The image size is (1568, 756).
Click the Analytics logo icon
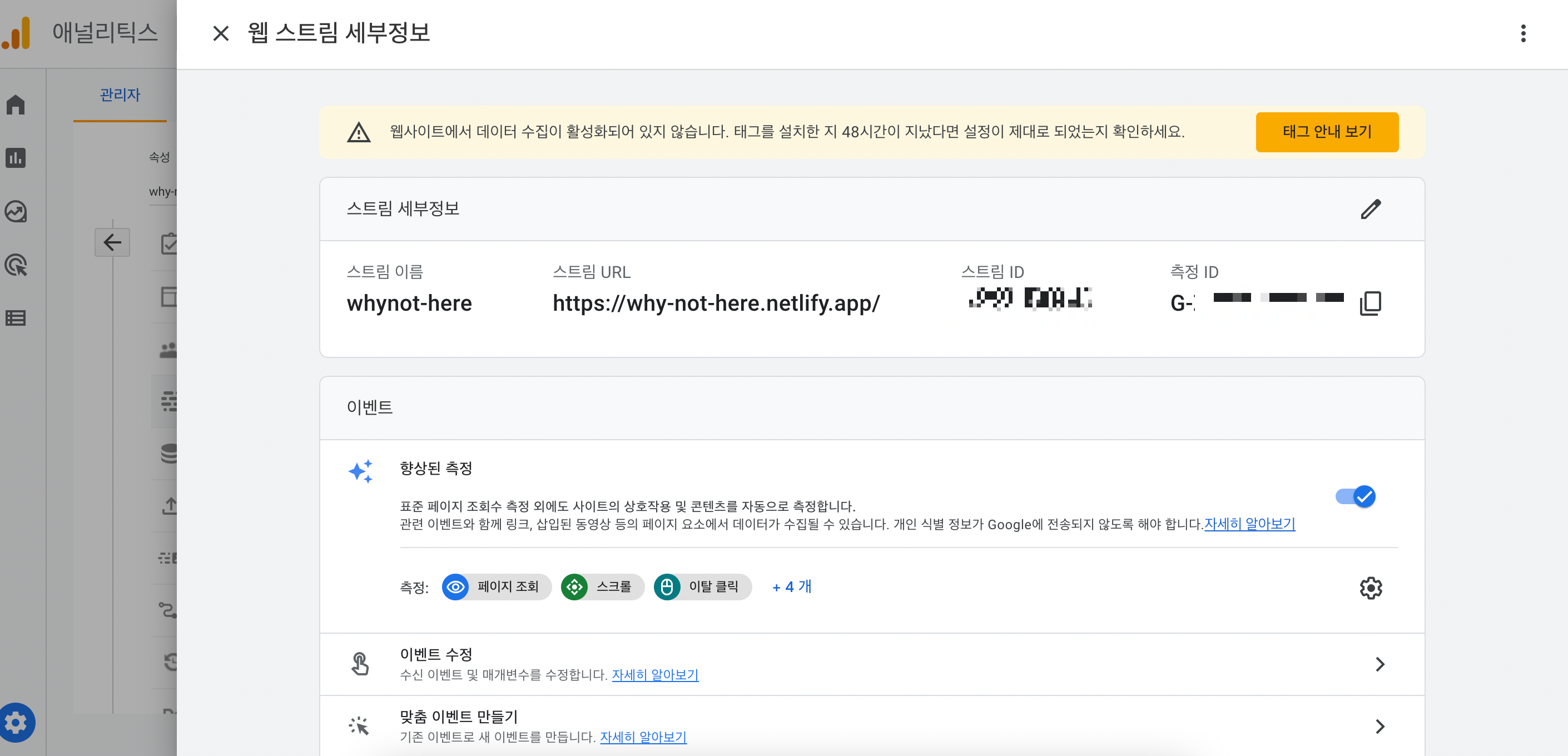coord(17,33)
